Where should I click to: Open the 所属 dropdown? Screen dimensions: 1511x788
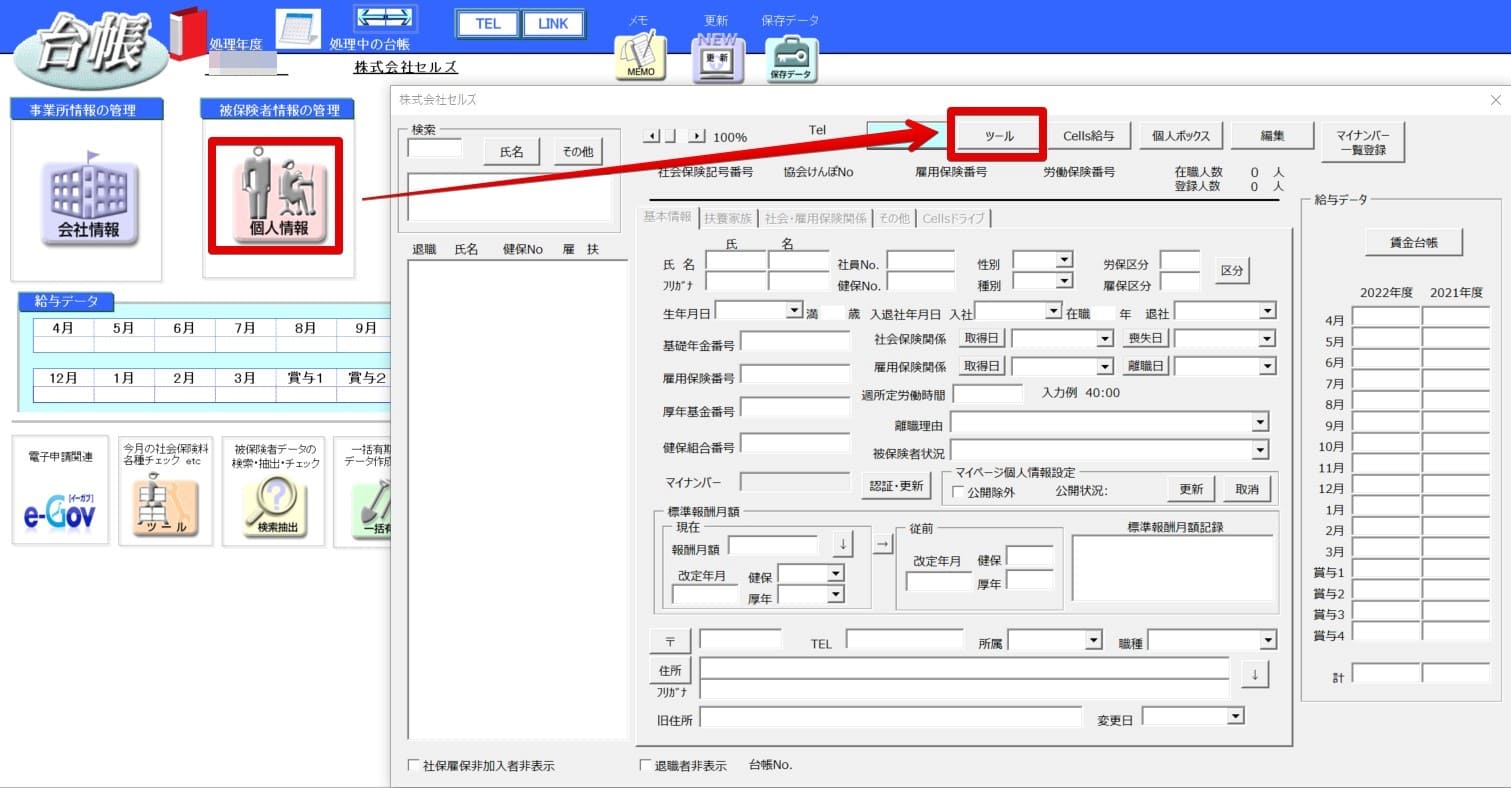tap(1093, 640)
